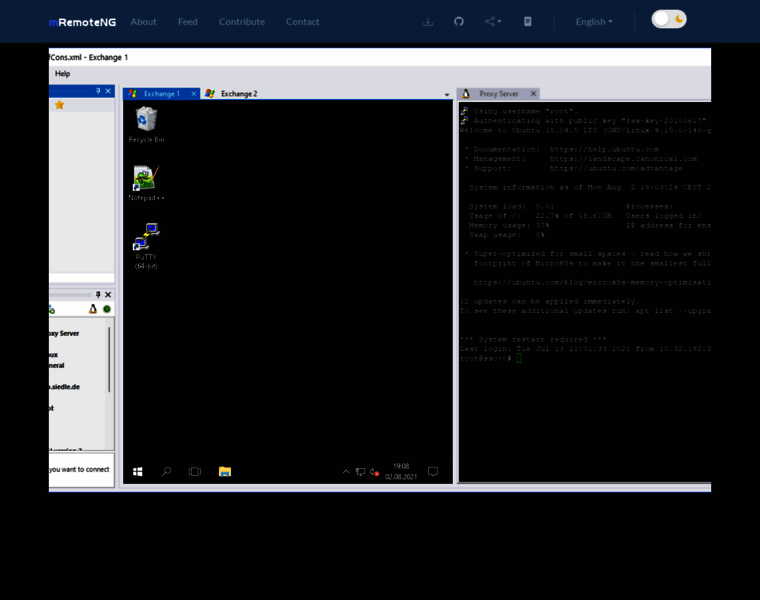Select the PuTTY (64-bit) desktop icon
Image resolution: width=760 pixels, height=600 pixels.
click(146, 246)
